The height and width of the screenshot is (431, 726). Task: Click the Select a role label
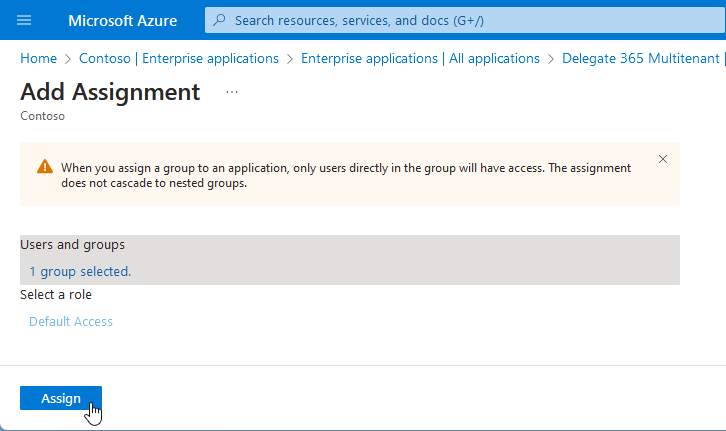(56, 295)
